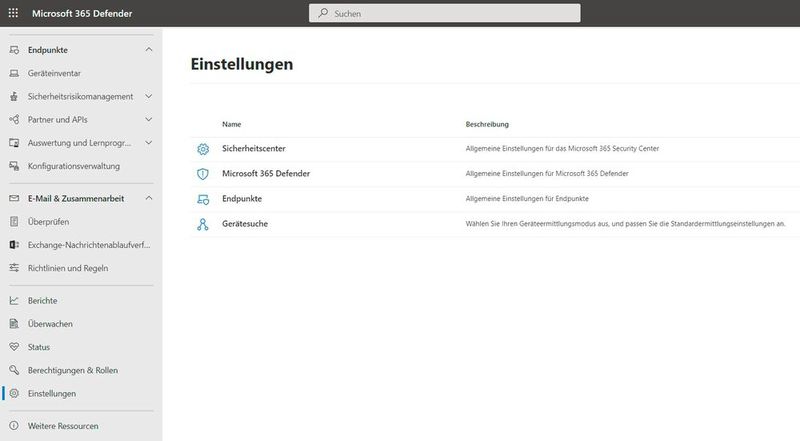The width and height of the screenshot is (800, 441).
Task: Click description "Allgemeine Einstellungen für Microsoft 365 Defender"
Action: coord(547,174)
